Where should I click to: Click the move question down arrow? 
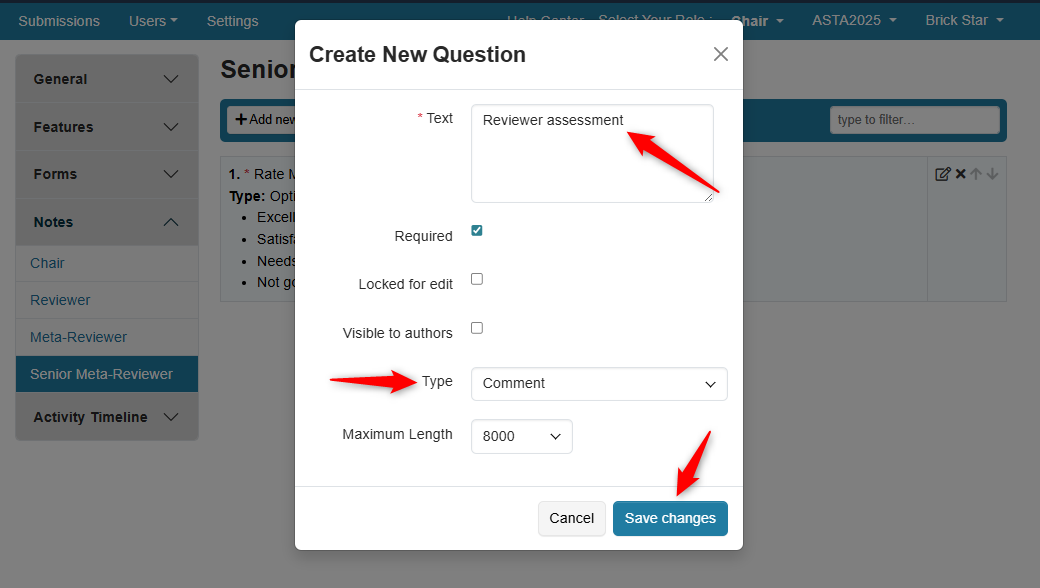(992, 174)
